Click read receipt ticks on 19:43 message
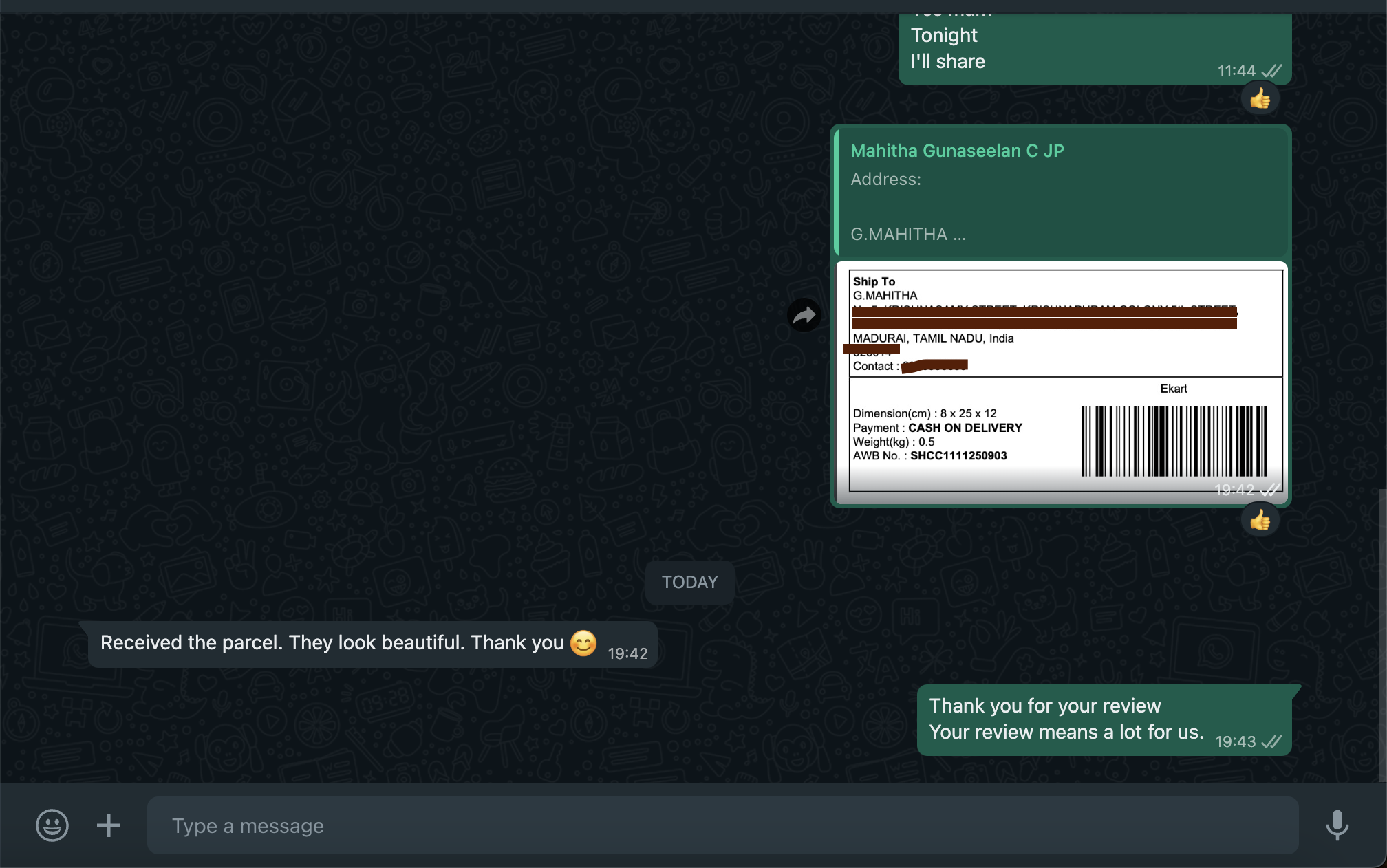Viewport: 1387px width, 868px height. (x=1272, y=741)
